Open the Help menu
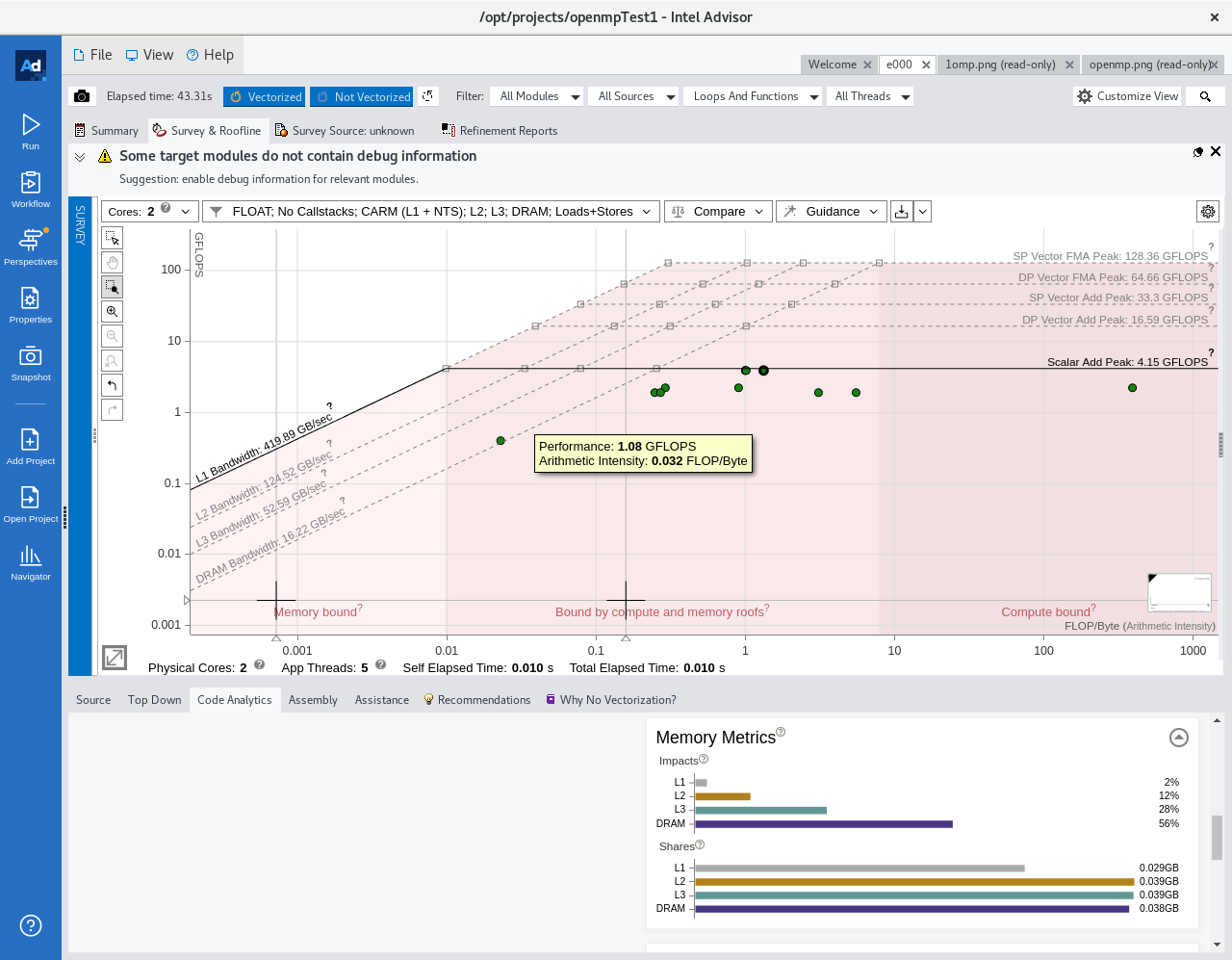The image size is (1232, 960). pos(210,55)
